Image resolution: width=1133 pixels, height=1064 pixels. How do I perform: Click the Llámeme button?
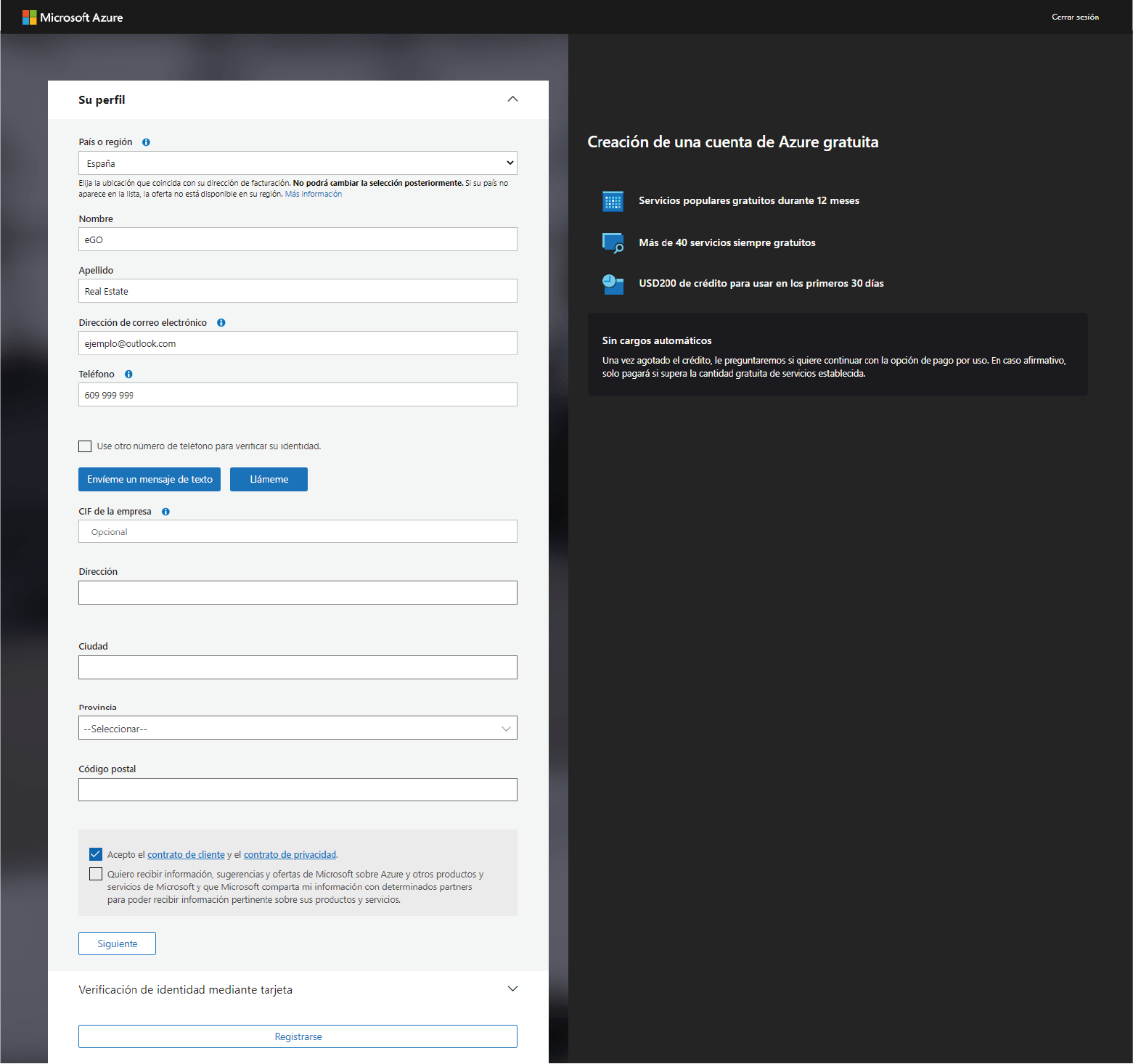pyautogui.click(x=269, y=480)
